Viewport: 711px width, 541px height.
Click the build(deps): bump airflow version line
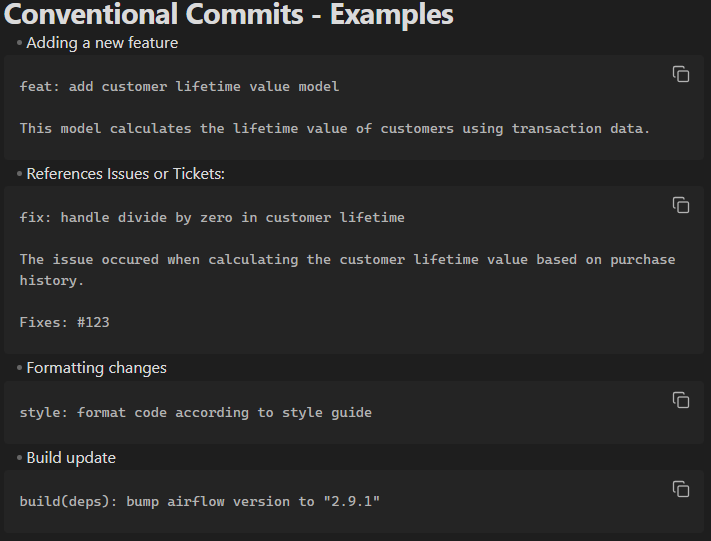pos(200,501)
